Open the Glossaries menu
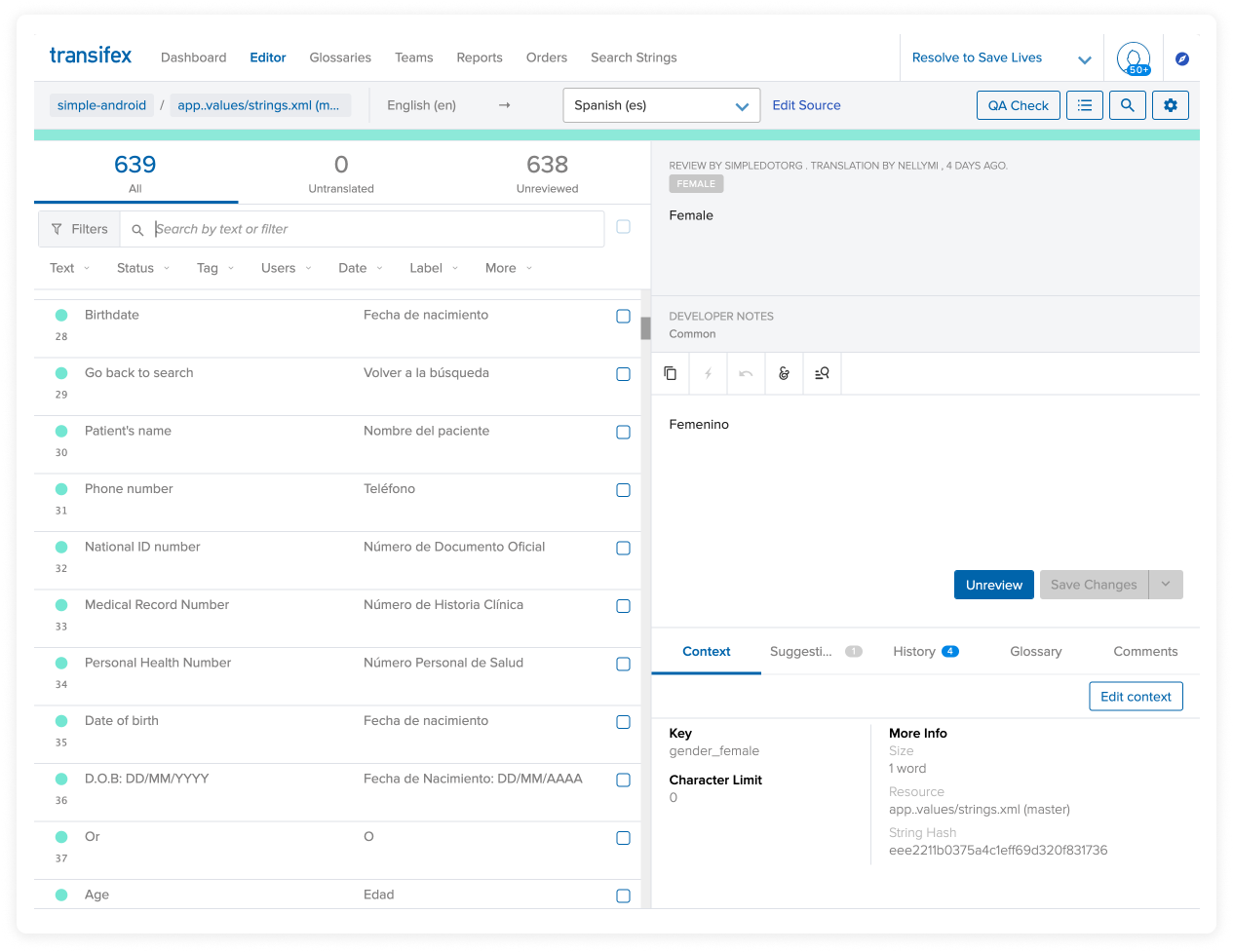 point(340,57)
